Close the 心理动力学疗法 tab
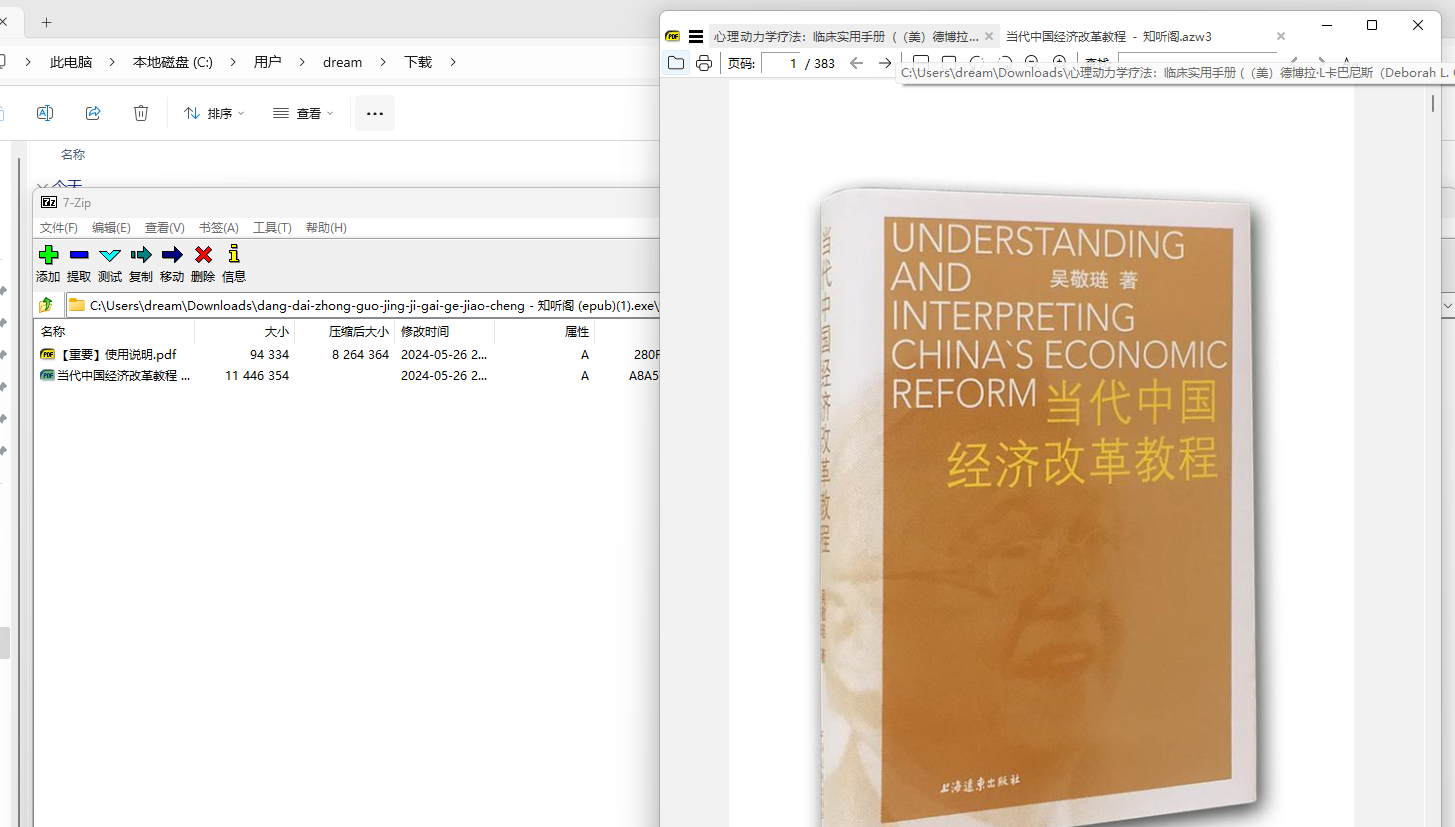 pos(989,36)
